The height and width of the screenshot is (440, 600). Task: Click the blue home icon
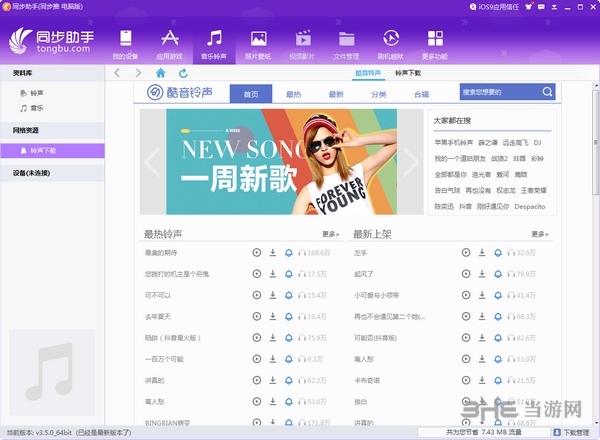(x=161, y=73)
